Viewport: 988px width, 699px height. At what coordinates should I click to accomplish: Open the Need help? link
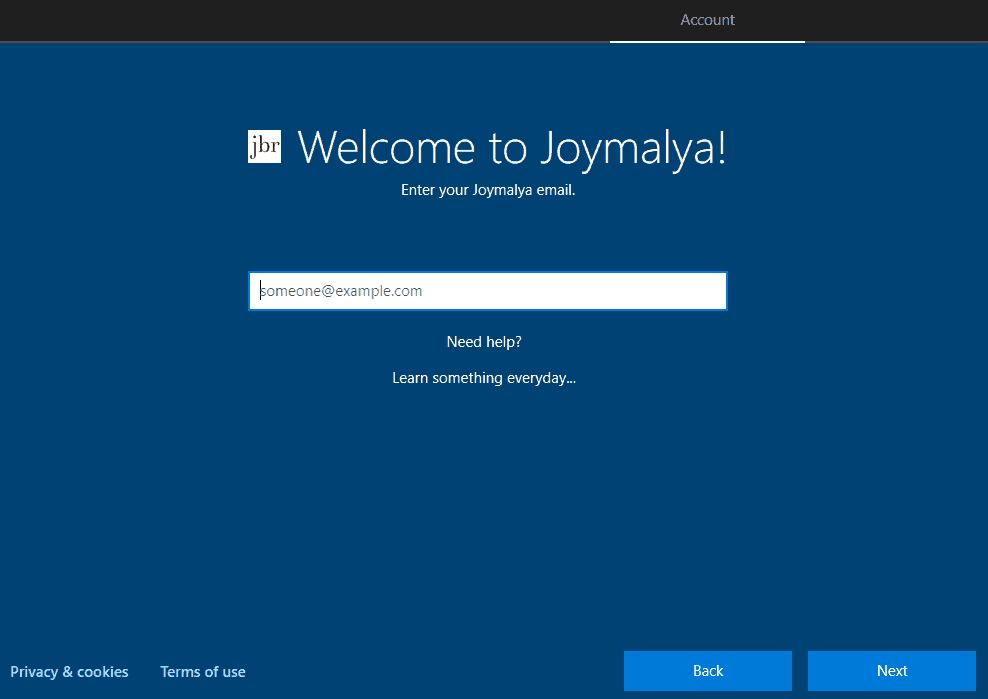click(x=484, y=342)
